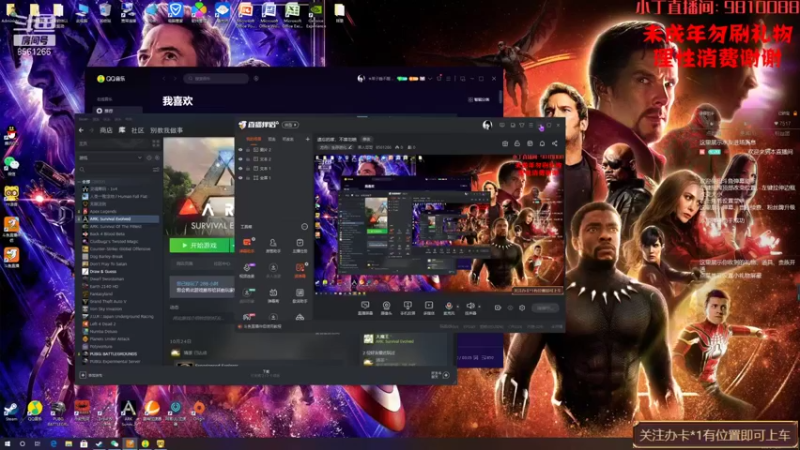The width and height of the screenshot is (800, 450).
Task: Click the green 开始游戏 play button
Action: pos(200,245)
